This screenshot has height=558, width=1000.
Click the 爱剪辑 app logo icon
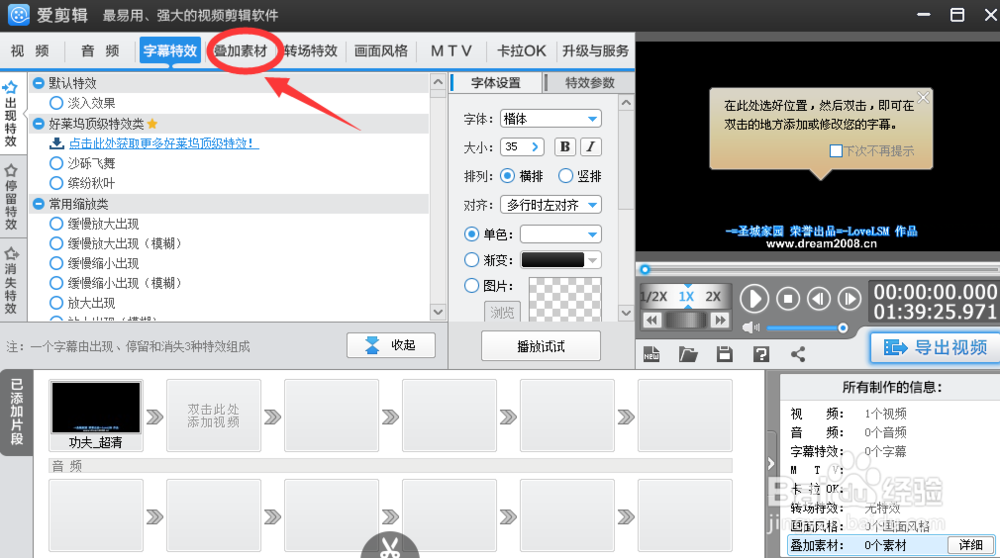(18, 15)
